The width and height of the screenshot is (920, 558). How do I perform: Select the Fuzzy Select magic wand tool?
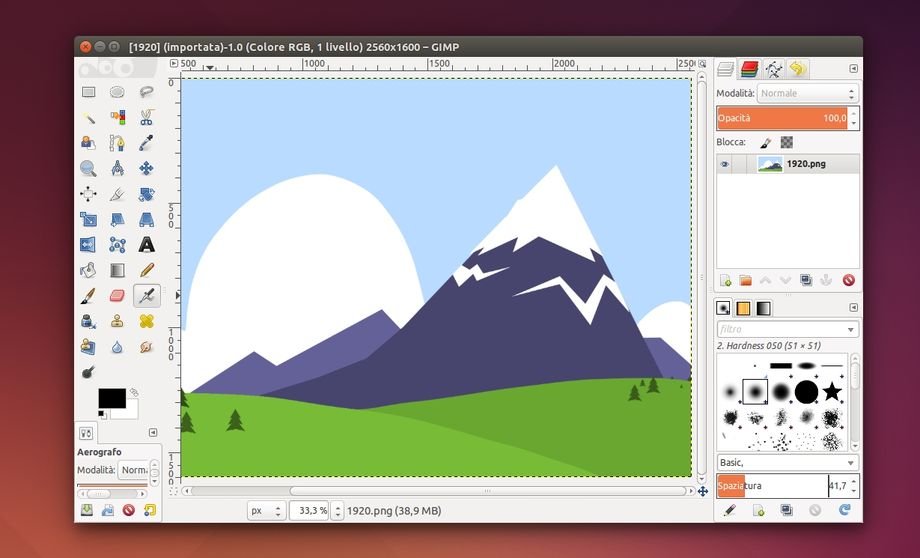(x=89, y=117)
